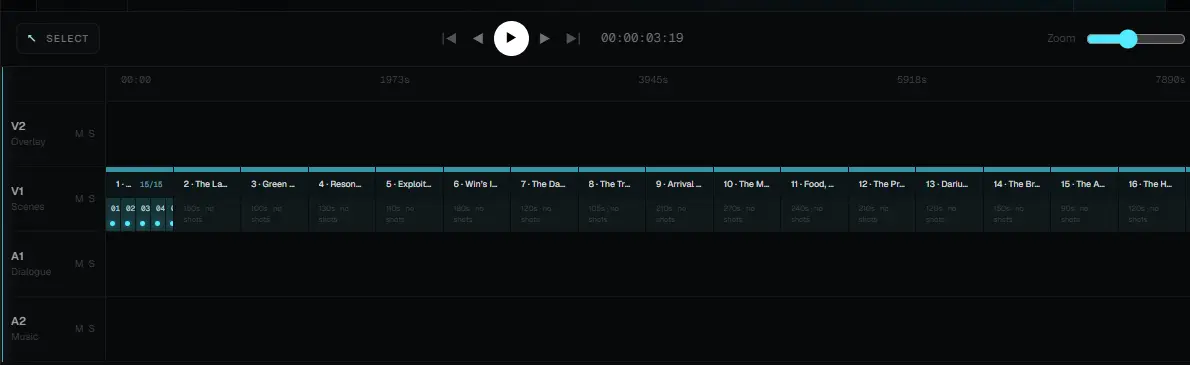Solo the V1 Scenes track
The image size is (1190, 365).
[x=92, y=199]
